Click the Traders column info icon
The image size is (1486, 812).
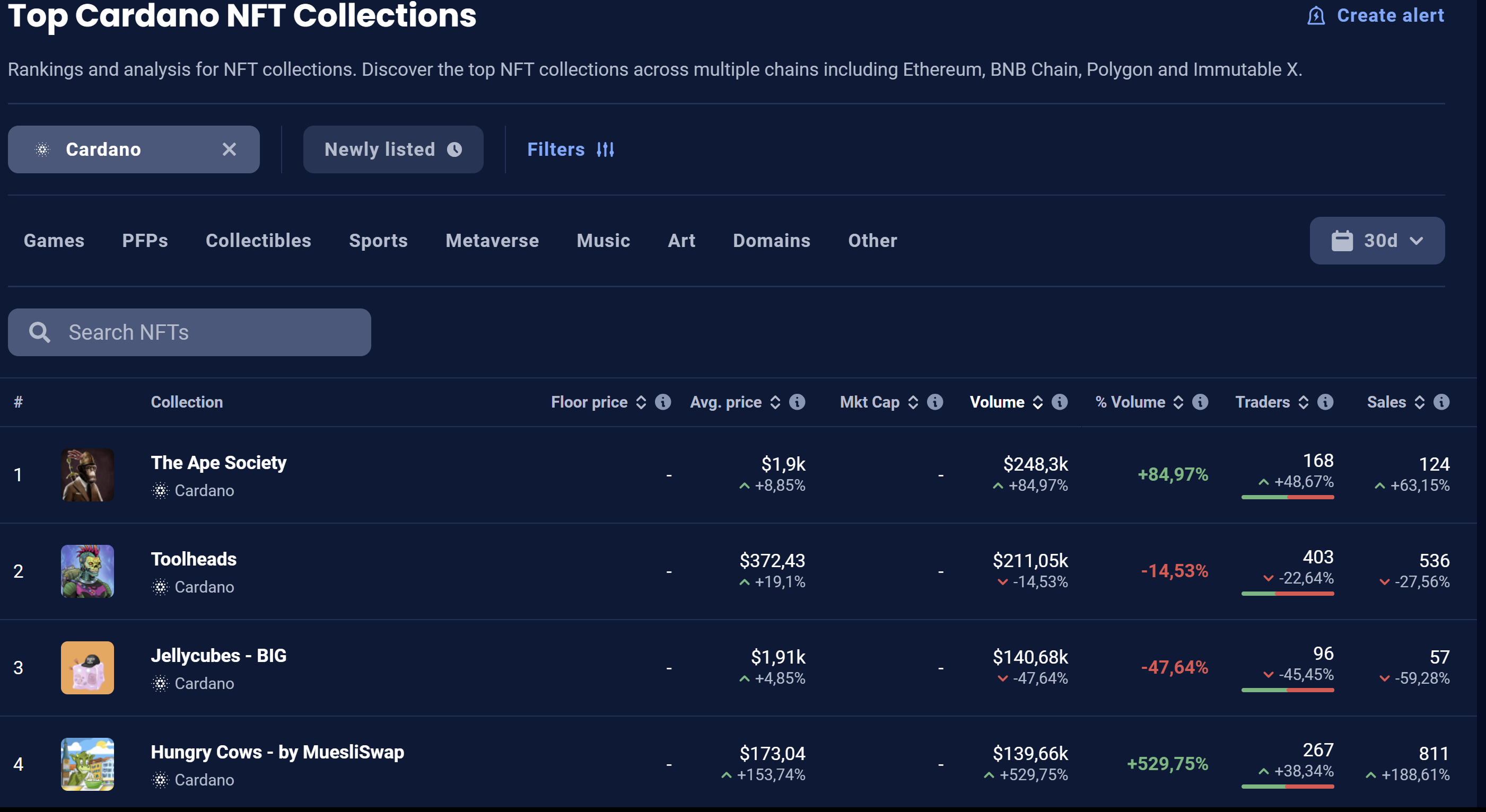tap(1326, 402)
